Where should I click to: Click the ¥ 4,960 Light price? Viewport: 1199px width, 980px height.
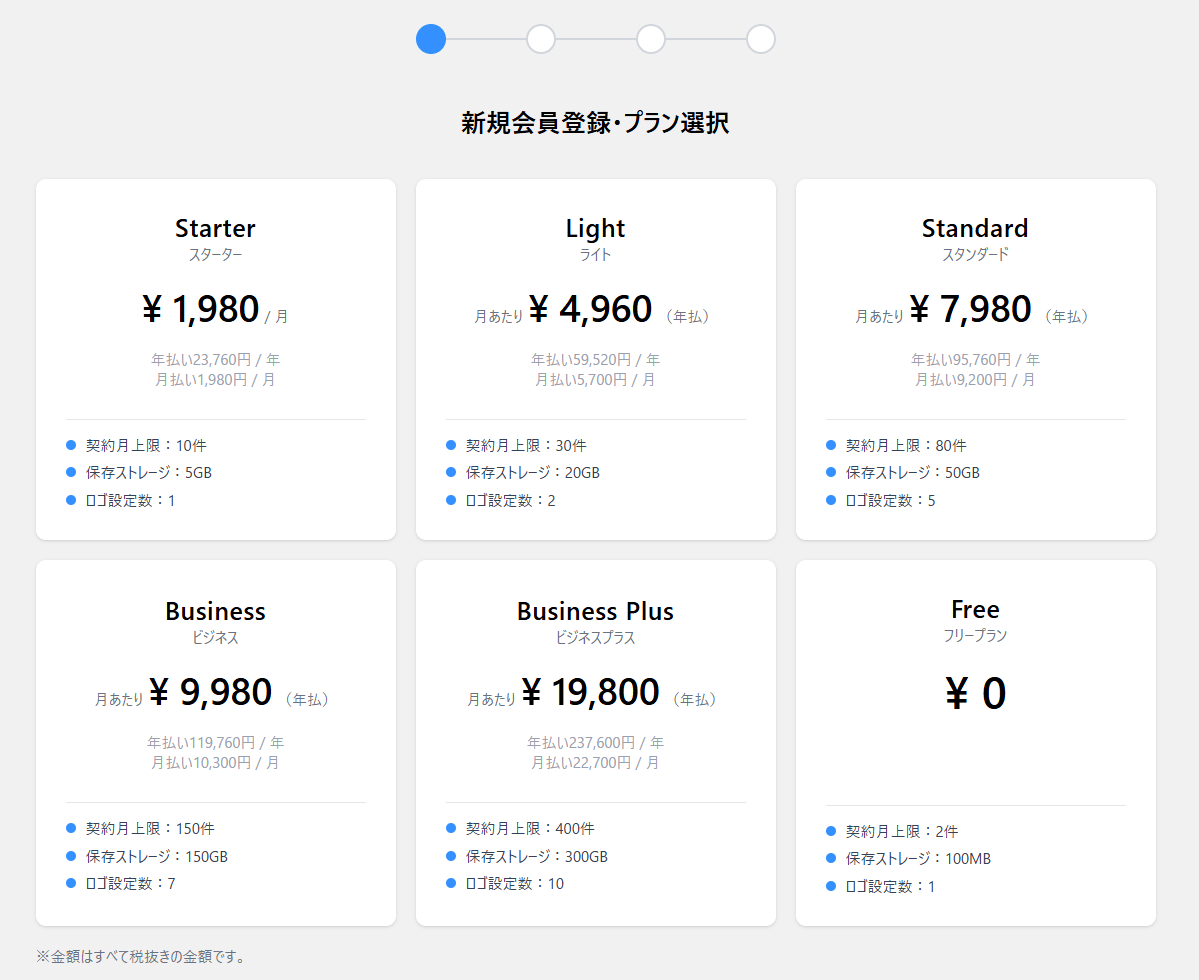pos(590,310)
